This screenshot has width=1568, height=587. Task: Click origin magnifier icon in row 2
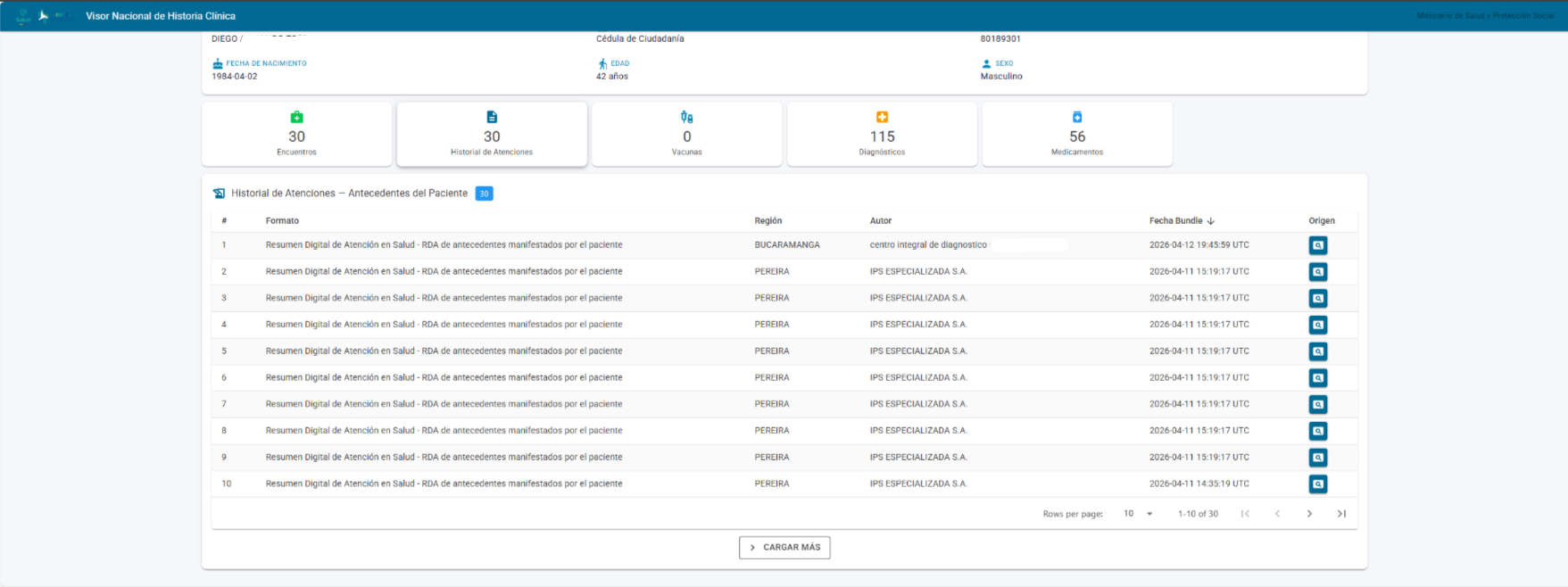(1317, 272)
